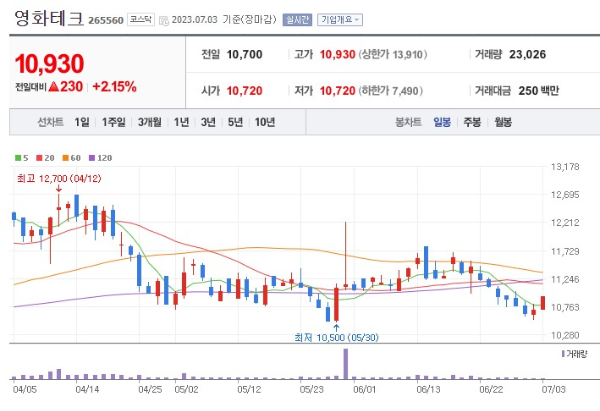600x411 pixels.
Task: Switch to the 일봉 candle chart
Action: [442, 122]
